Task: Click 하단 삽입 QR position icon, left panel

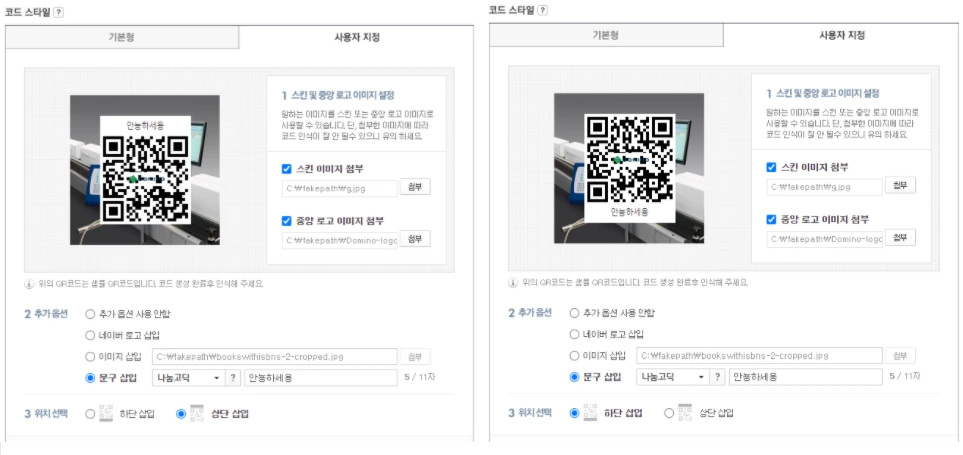Action: tap(107, 413)
